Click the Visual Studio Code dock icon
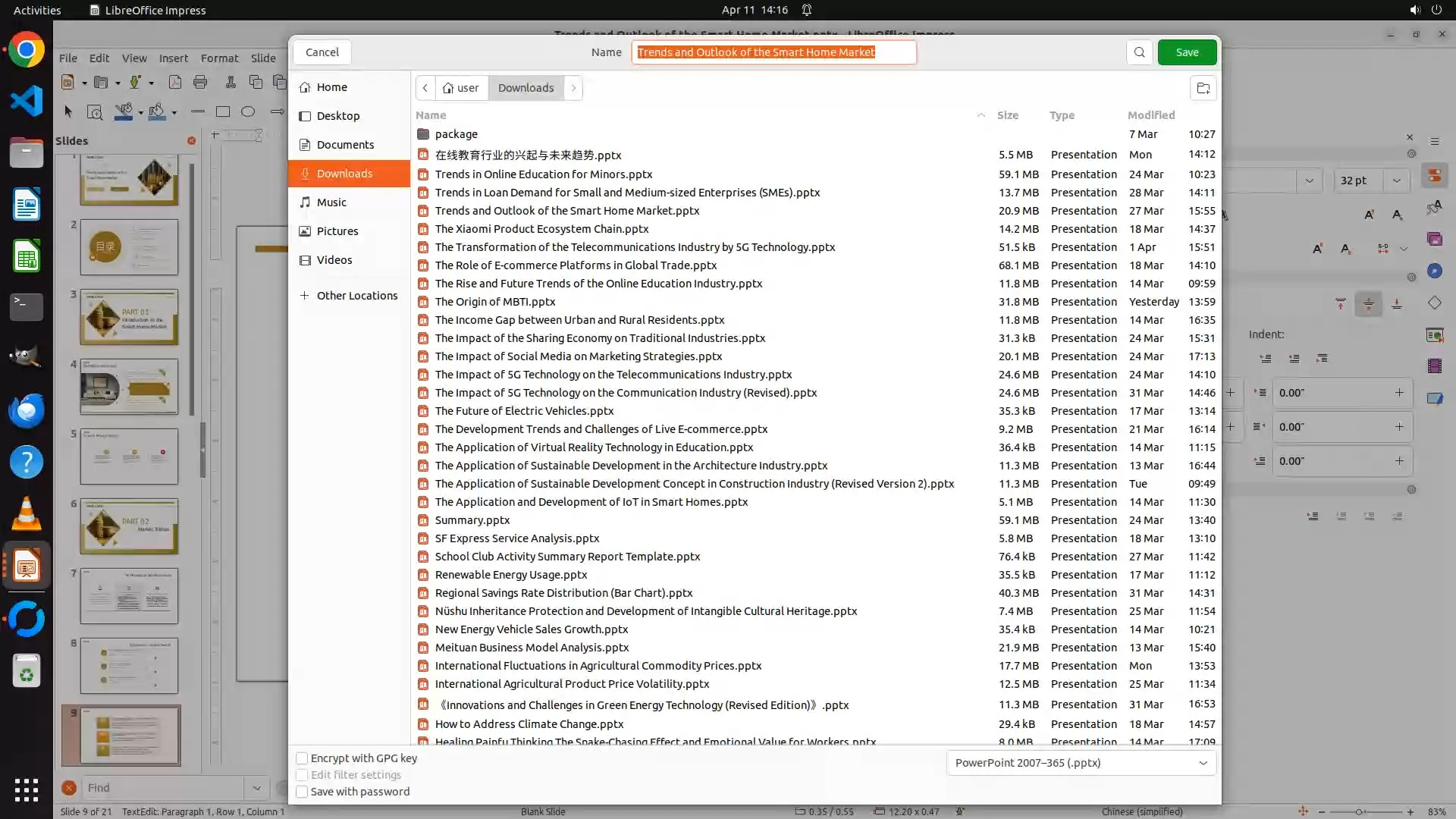 coord(27,101)
